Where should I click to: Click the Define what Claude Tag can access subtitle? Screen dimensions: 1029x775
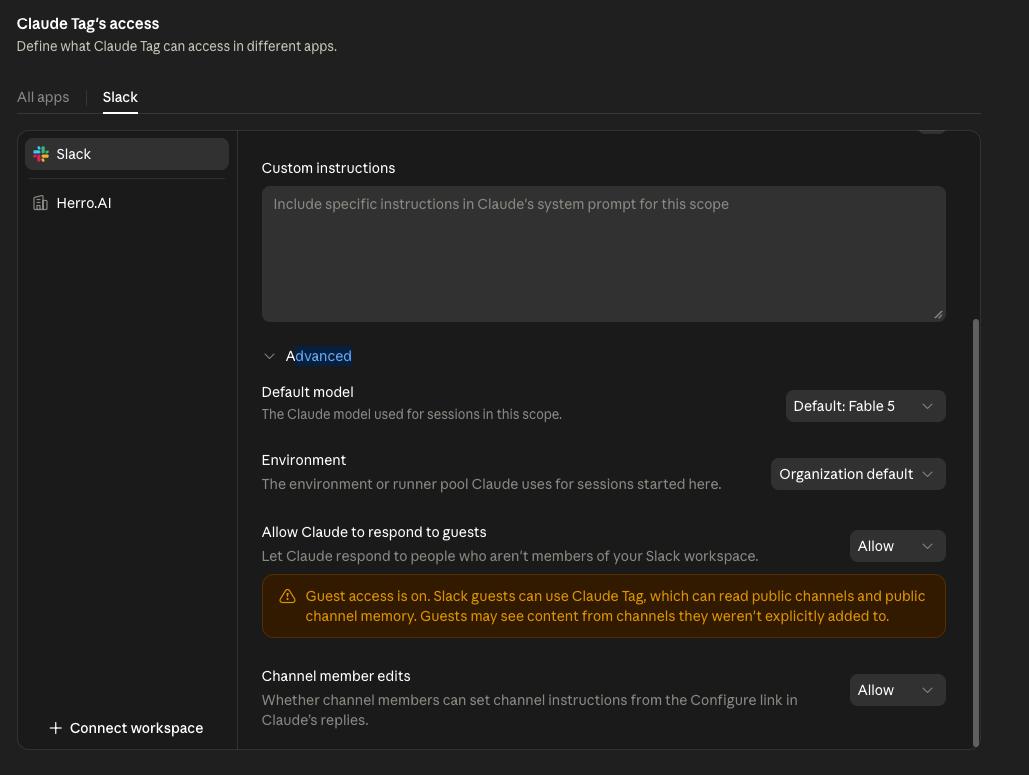177,47
